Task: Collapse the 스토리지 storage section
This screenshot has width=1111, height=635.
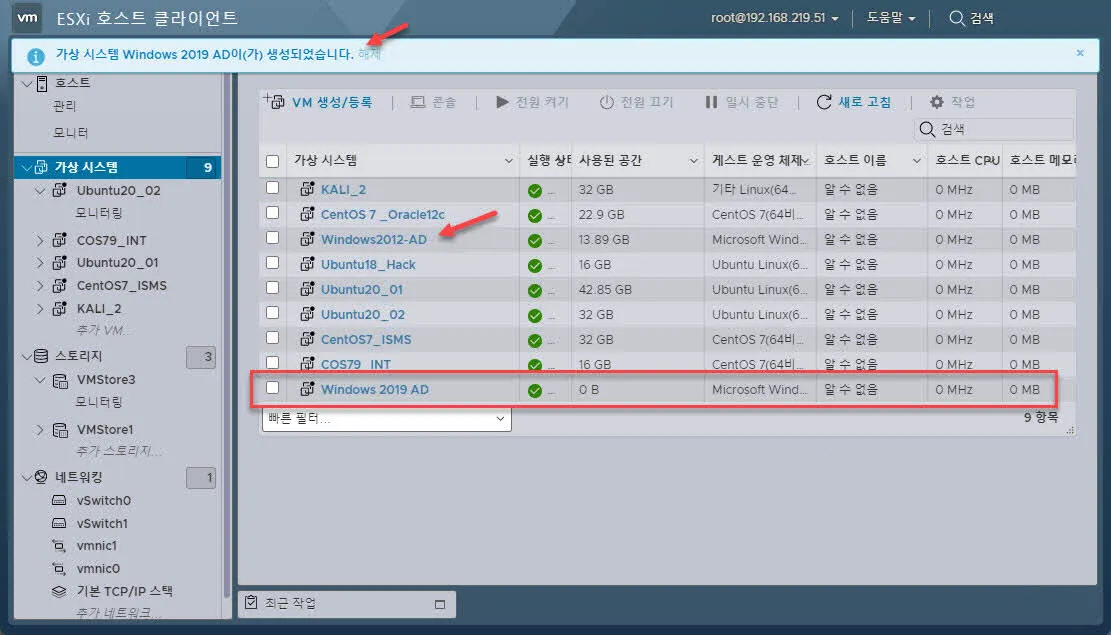Action: (26, 356)
